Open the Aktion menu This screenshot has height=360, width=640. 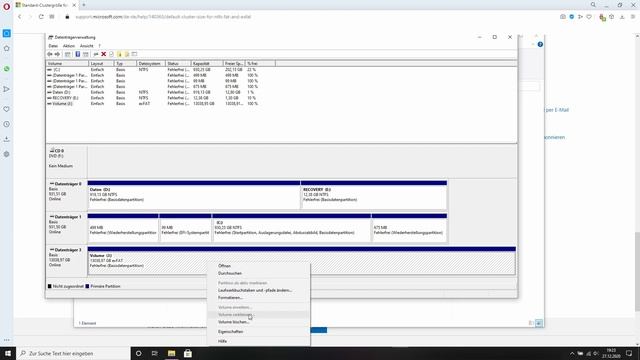click(x=69, y=46)
